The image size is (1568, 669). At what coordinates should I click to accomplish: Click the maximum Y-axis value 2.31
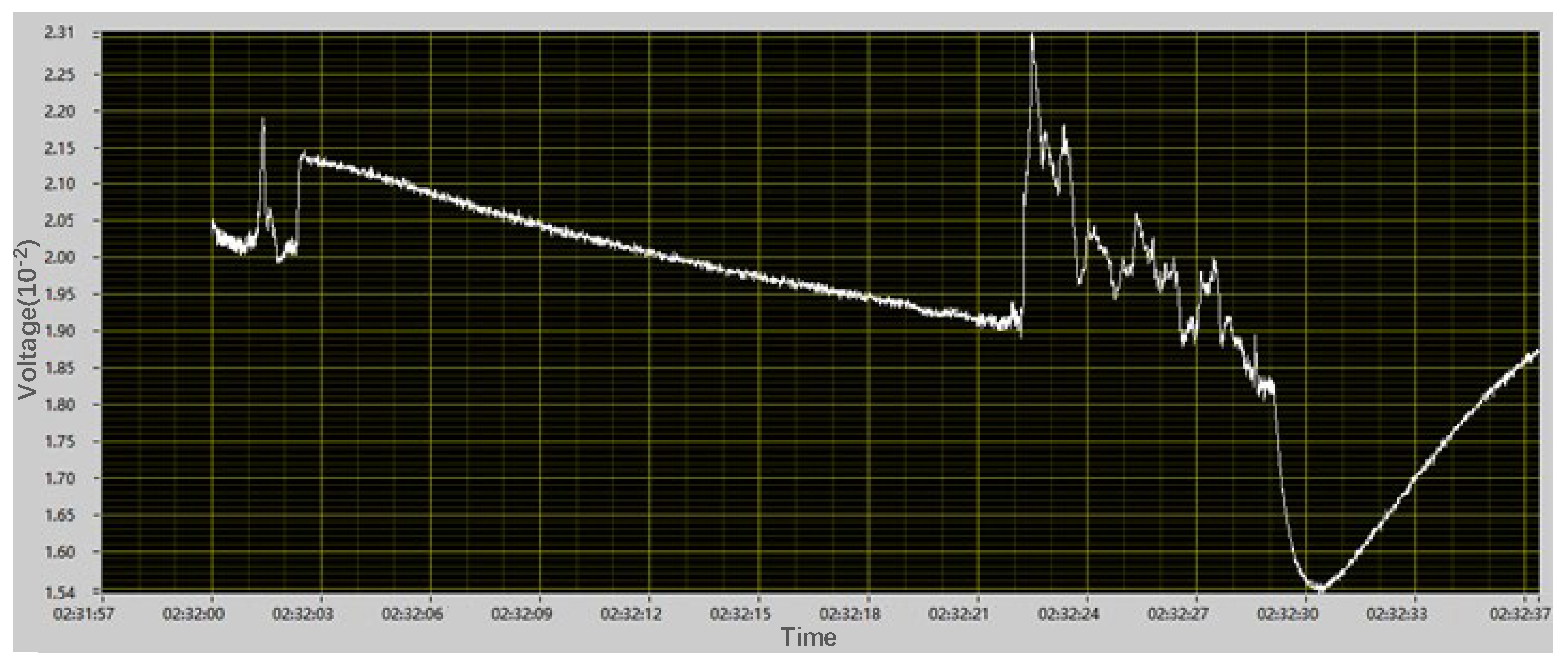(x=58, y=32)
